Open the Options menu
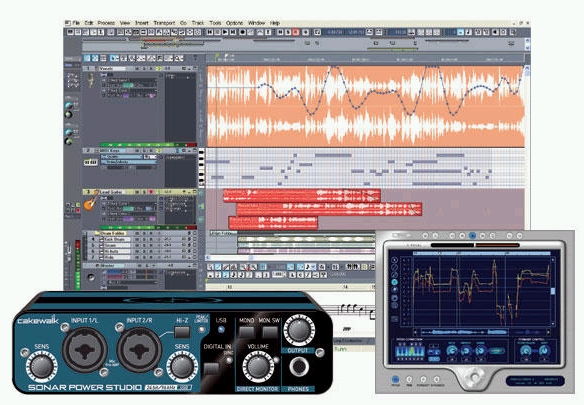The height and width of the screenshot is (405, 584). [235, 23]
